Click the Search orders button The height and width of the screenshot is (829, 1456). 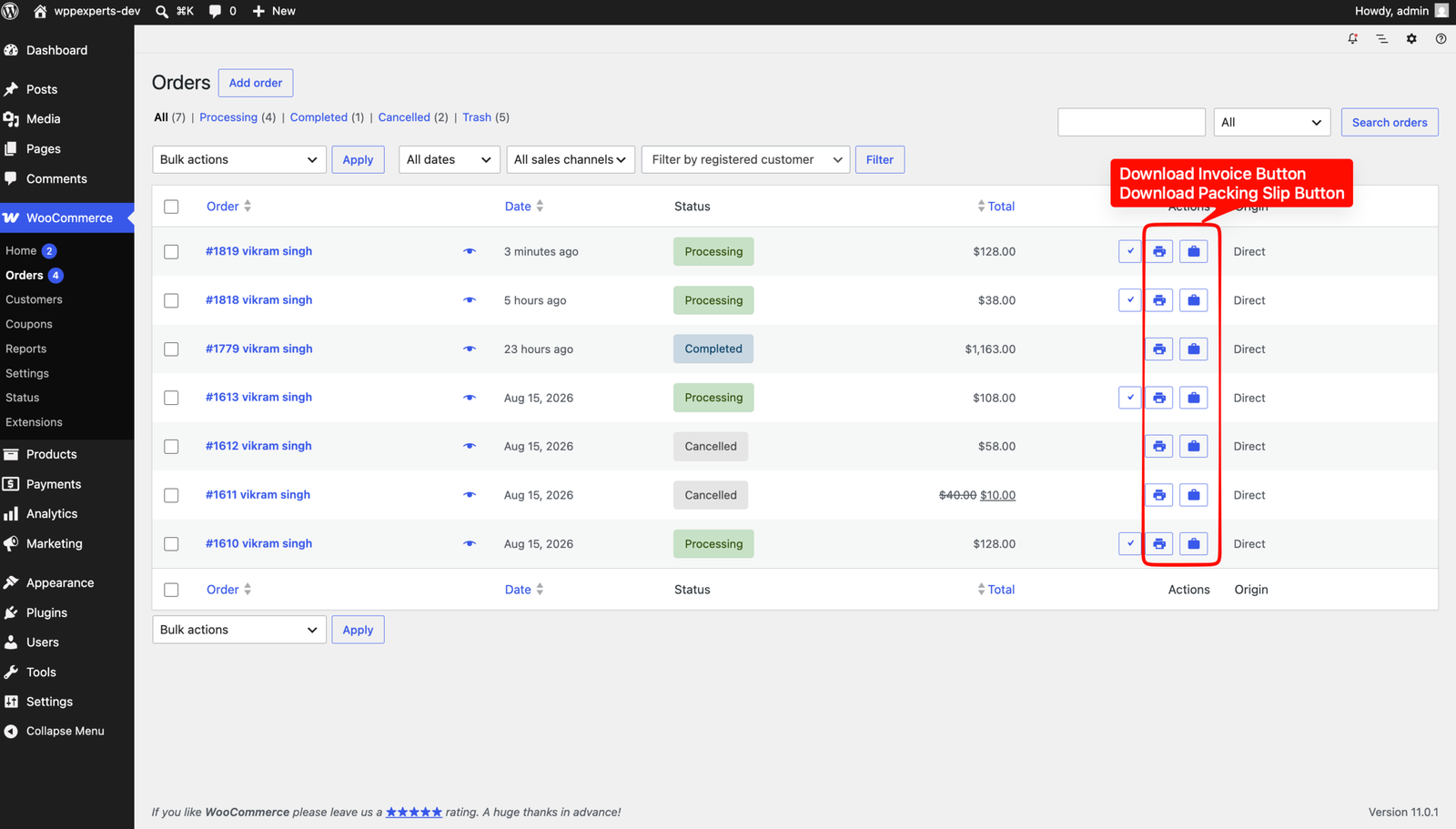pyautogui.click(x=1390, y=122)
